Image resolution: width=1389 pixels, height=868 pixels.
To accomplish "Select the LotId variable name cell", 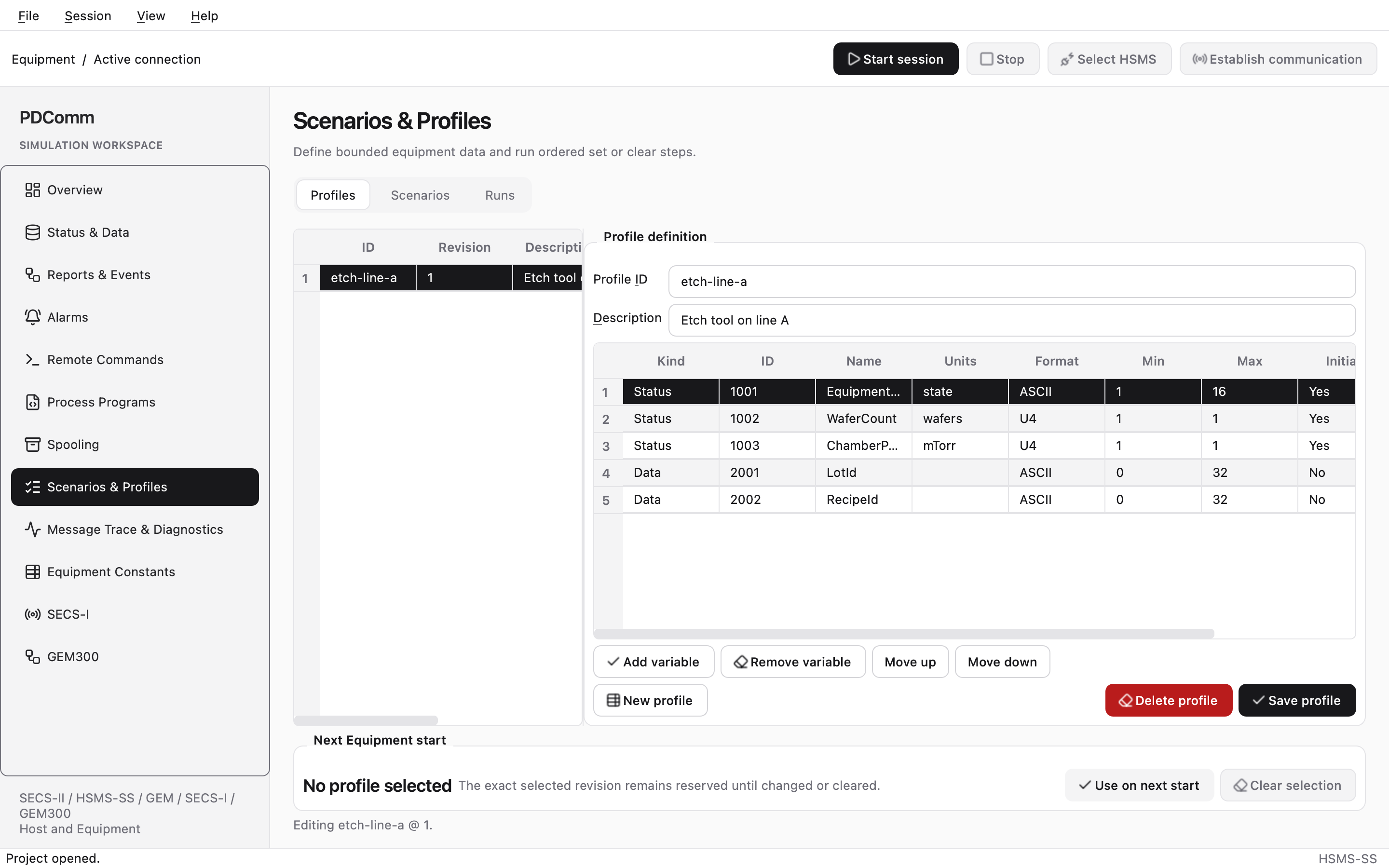I will pos(864,473).
